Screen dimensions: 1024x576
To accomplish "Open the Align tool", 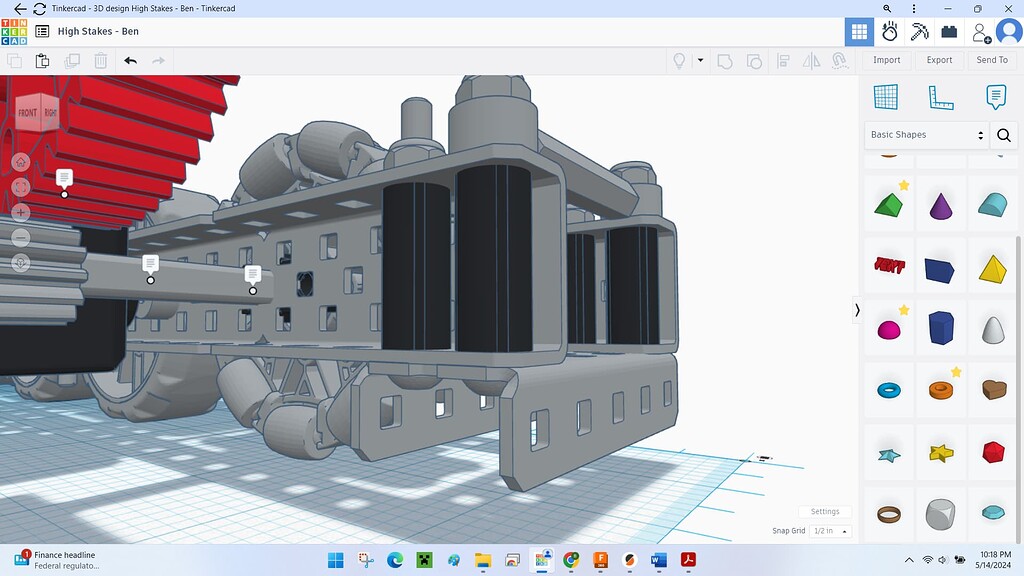I will [x=783, y=60].
